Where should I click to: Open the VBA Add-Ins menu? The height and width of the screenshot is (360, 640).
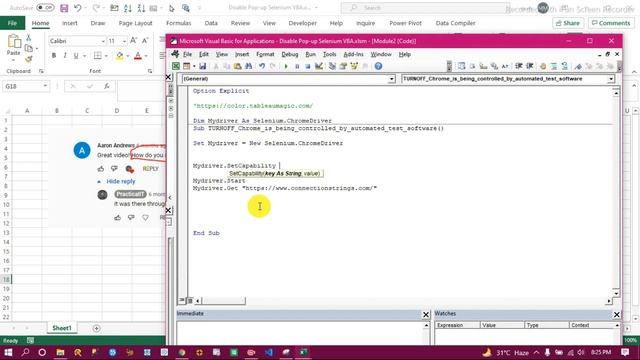coord(353,54)
